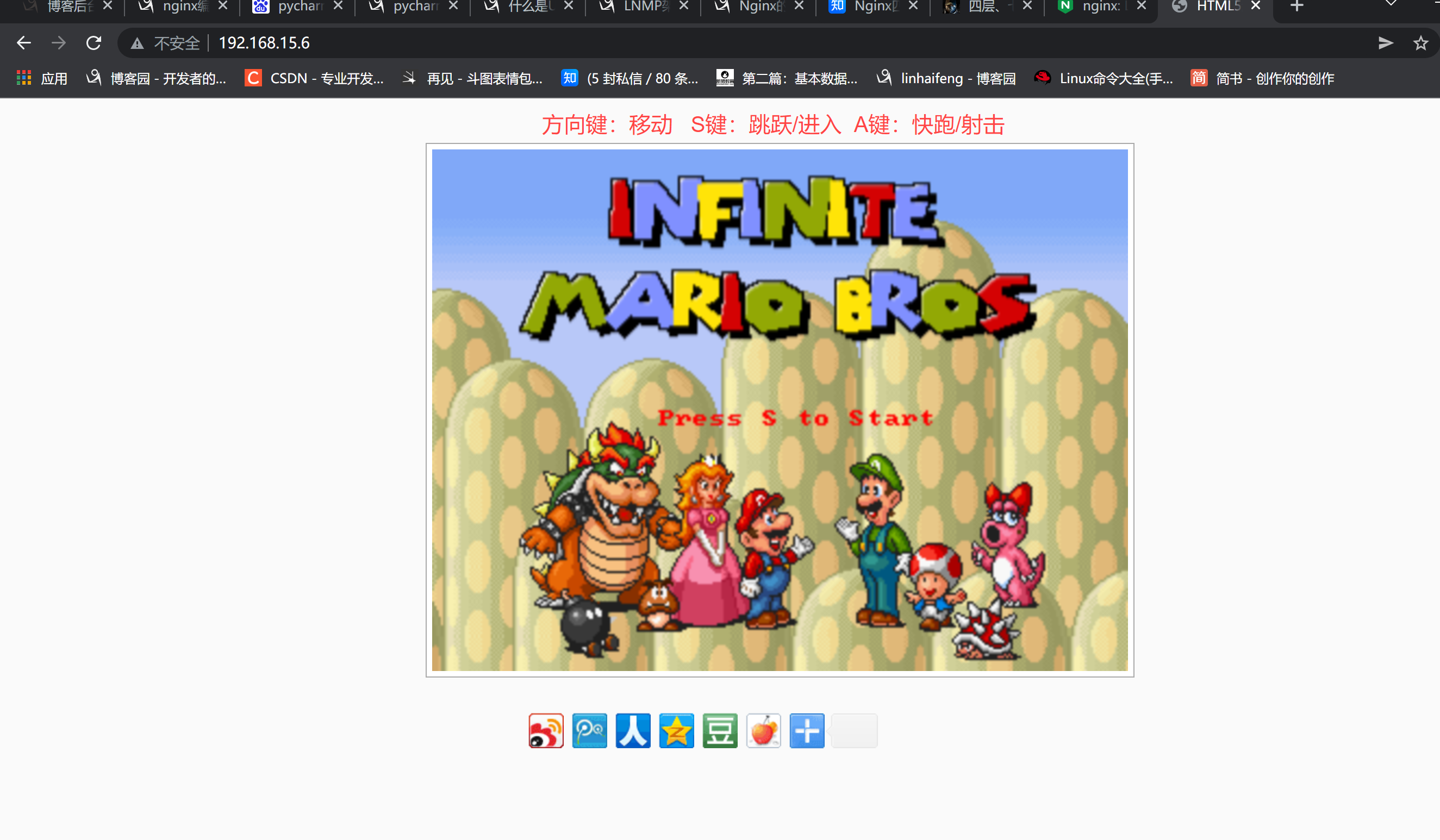Viewport: 1440px width, 840px height.
Task: Click 'Press S to Start' text
Action: [795, 418]
